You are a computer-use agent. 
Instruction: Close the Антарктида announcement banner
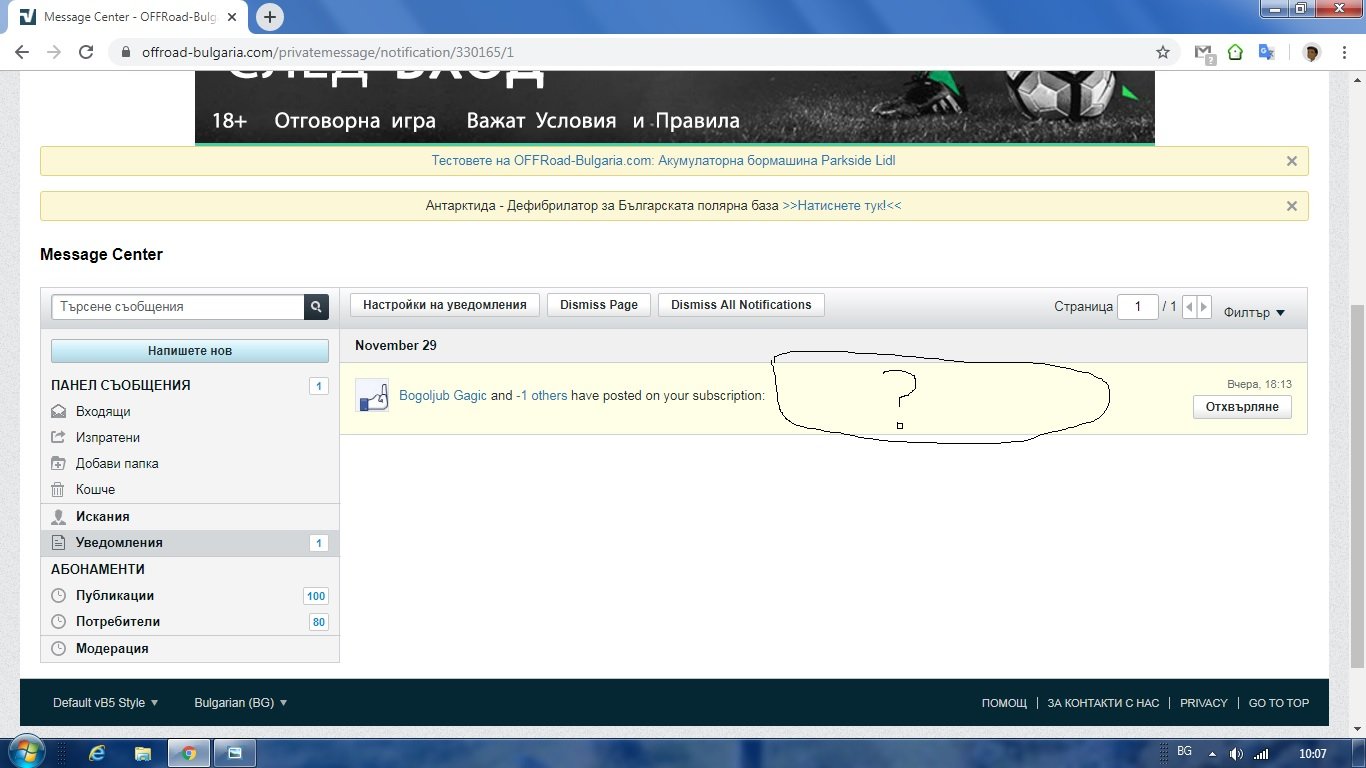(1291, 206)
